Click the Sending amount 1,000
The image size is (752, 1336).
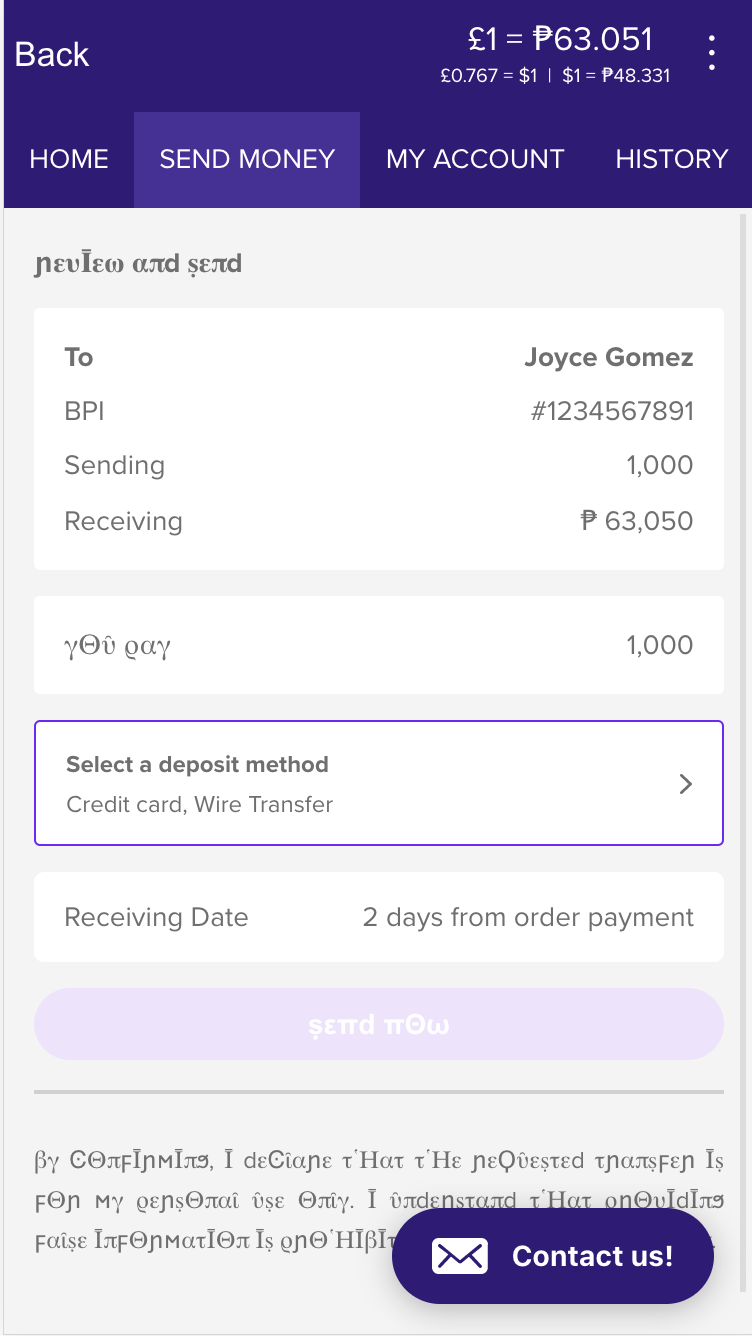click(x=659, y=465)
